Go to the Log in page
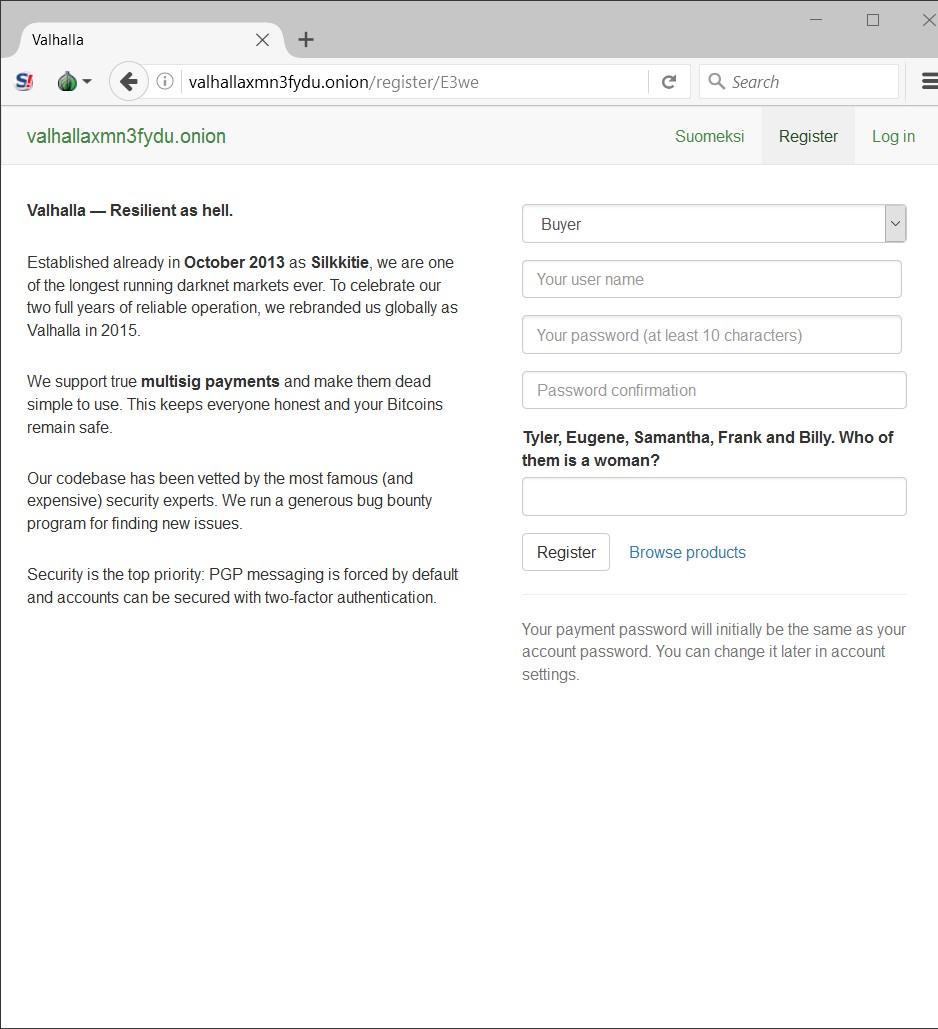The image size is (938, 1029). click(x=893, y=136)
